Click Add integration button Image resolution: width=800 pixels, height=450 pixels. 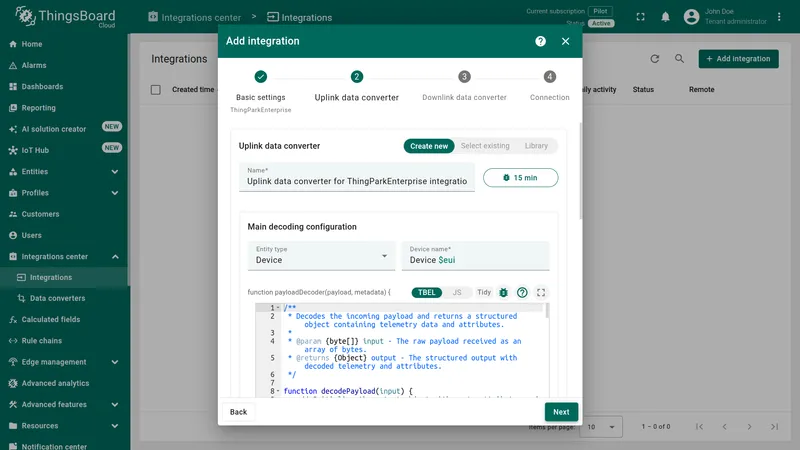click(738, 59)
